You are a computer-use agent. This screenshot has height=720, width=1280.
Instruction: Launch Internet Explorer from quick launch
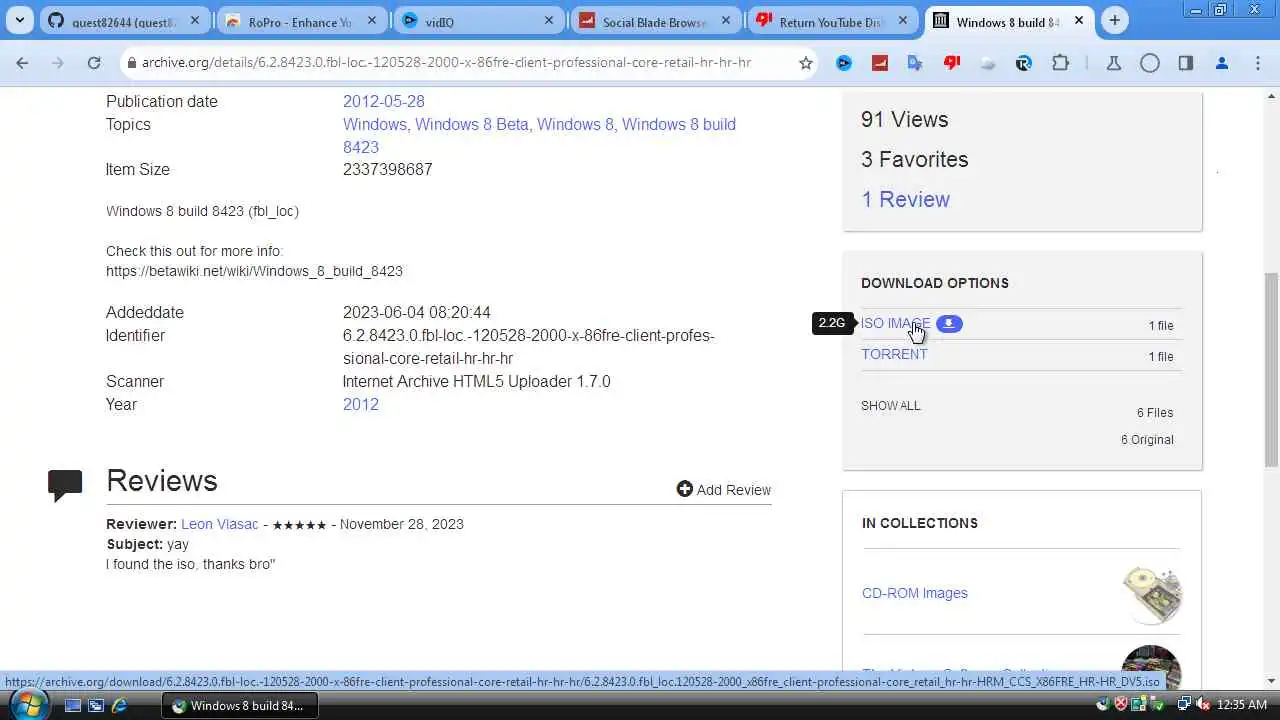(x=119, y=705)
